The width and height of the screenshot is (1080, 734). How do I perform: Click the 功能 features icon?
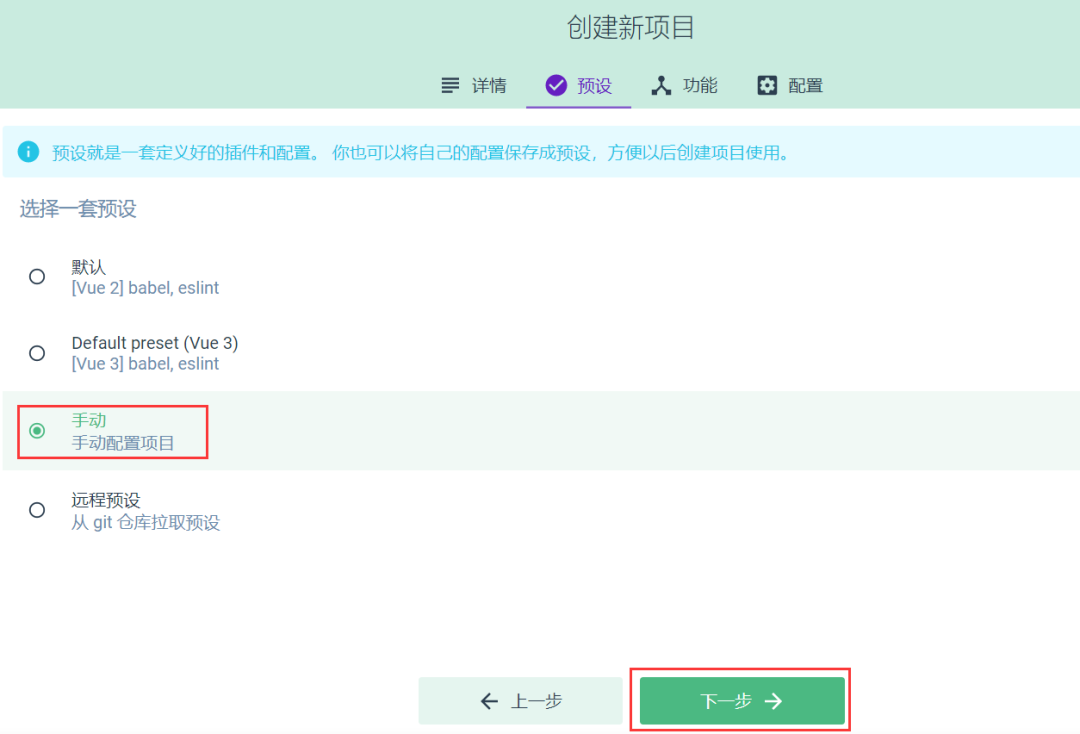coord(661,85)
